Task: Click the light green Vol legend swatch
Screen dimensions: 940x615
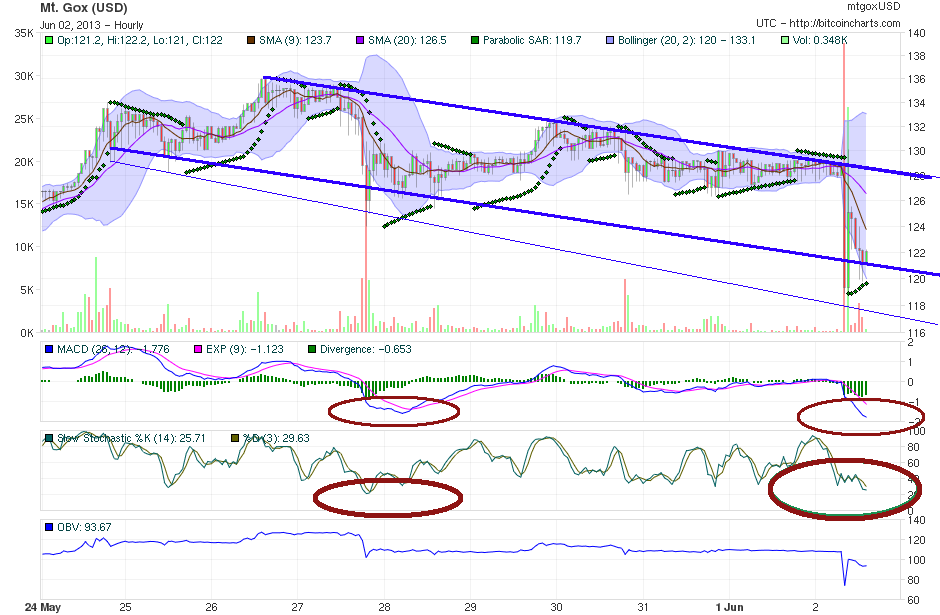Action: [x=785, y=40]
